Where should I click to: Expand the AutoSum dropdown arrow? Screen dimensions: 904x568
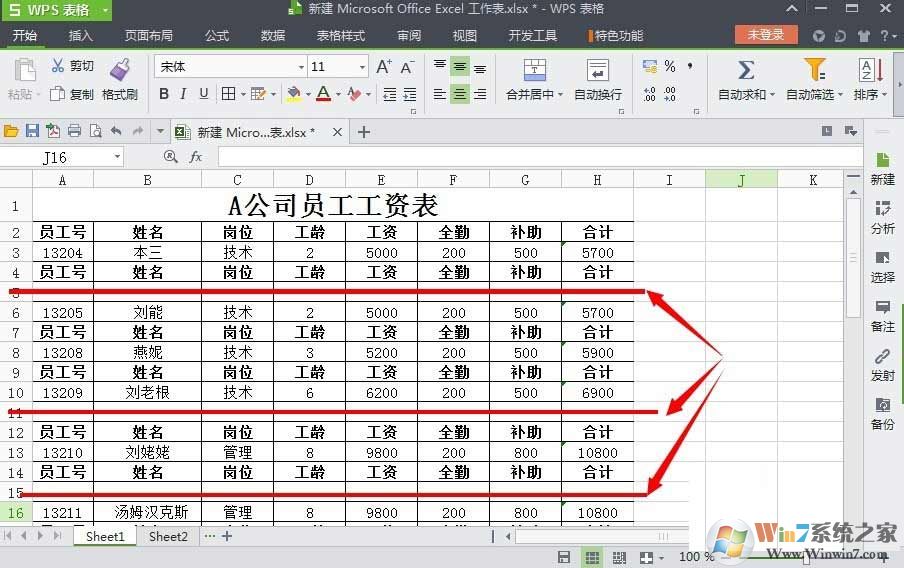click(772, 95)
